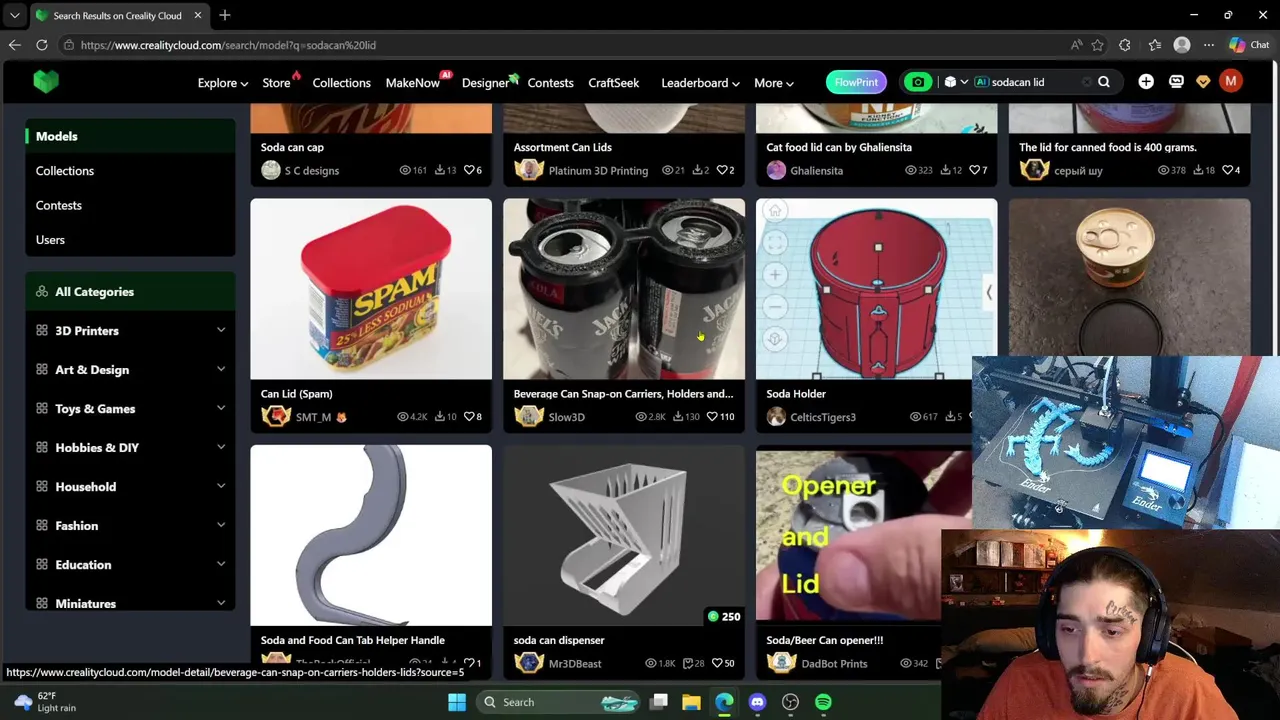Screen dimensions: 1280x720
Task: Open the red M profile avatar
Action: [x=1231, y=82]
